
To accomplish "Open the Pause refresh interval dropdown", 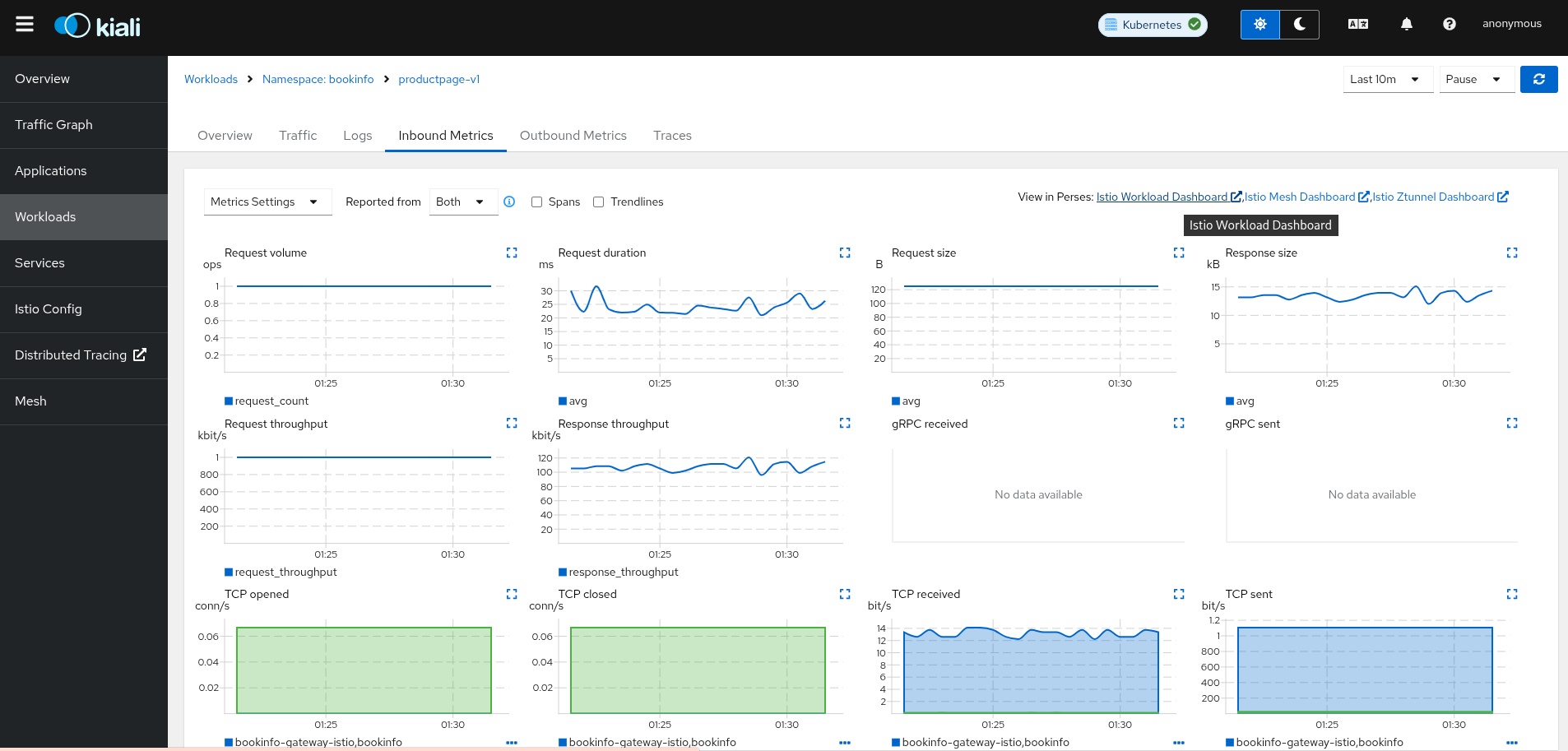I will (x=1476, y=80).
